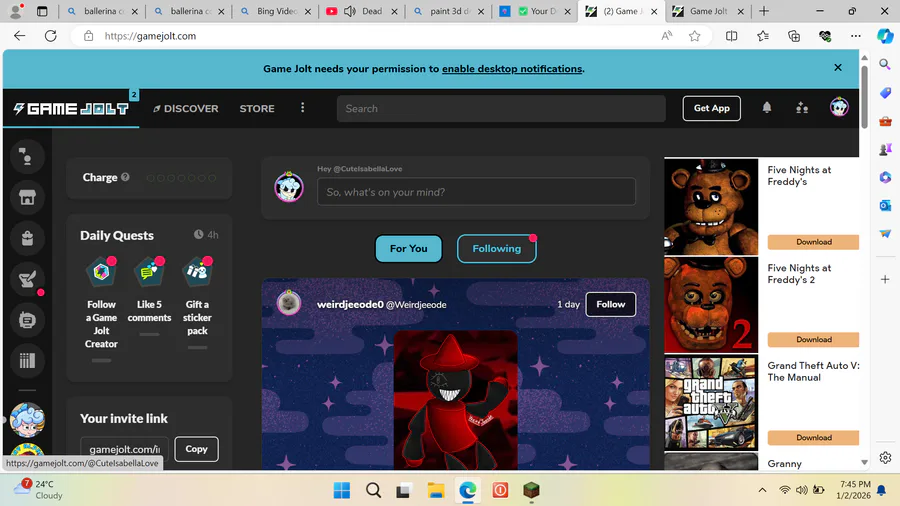The height and width of the screenshot is (506, 900).
Task: Download Grand Theft Auto V: The Manual
Action: click(x=813, y=438)
